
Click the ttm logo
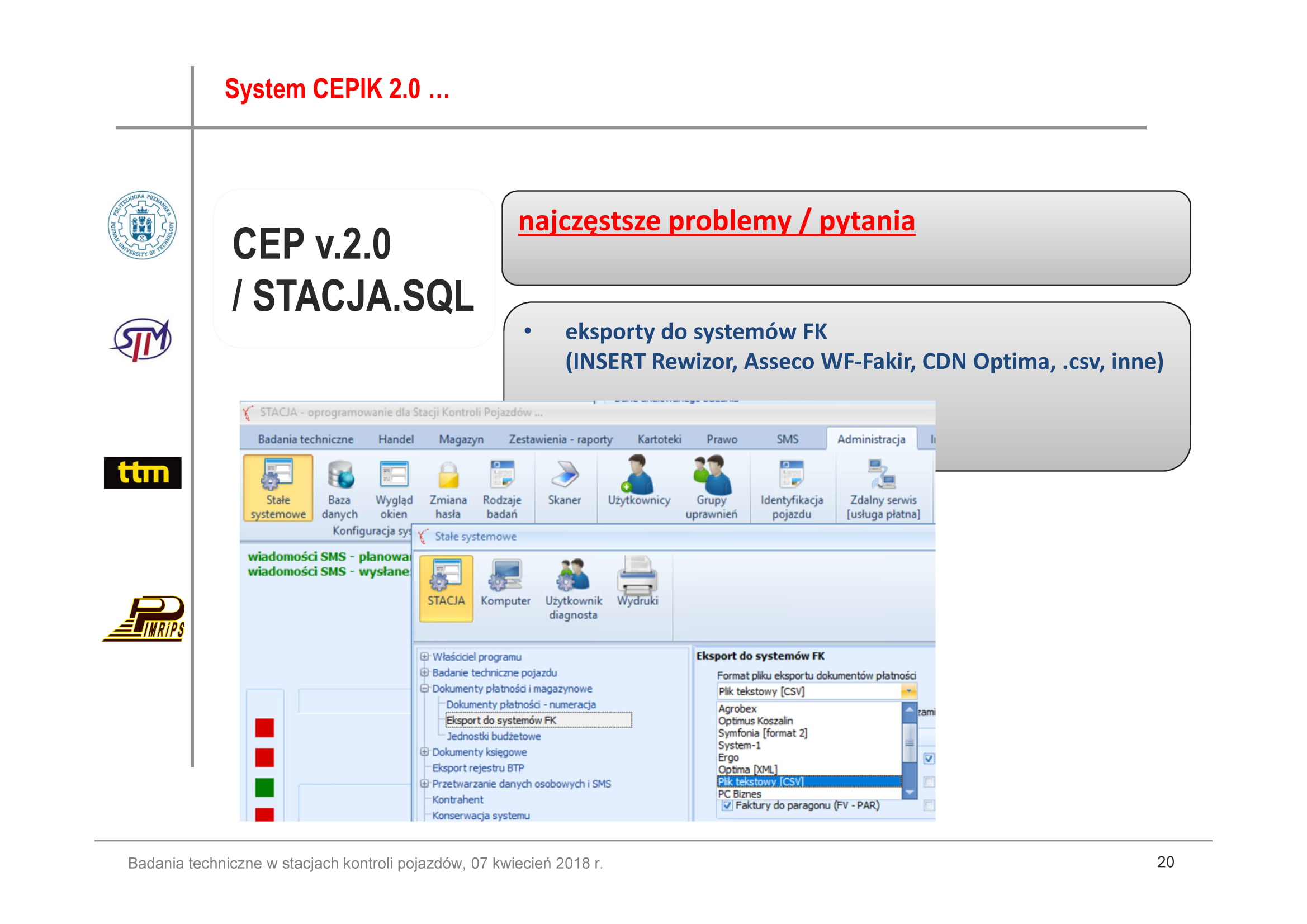coord(143,472)
